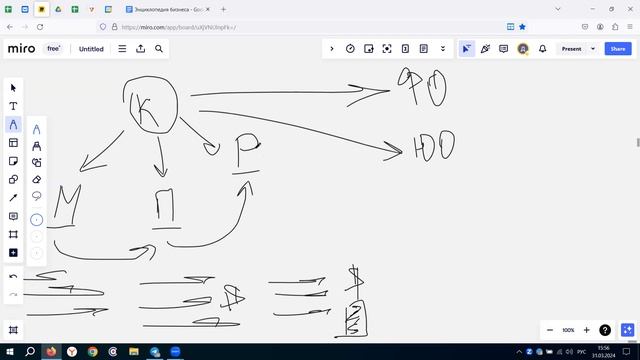
Task: Undo the last action
Action: pos(13,277)
